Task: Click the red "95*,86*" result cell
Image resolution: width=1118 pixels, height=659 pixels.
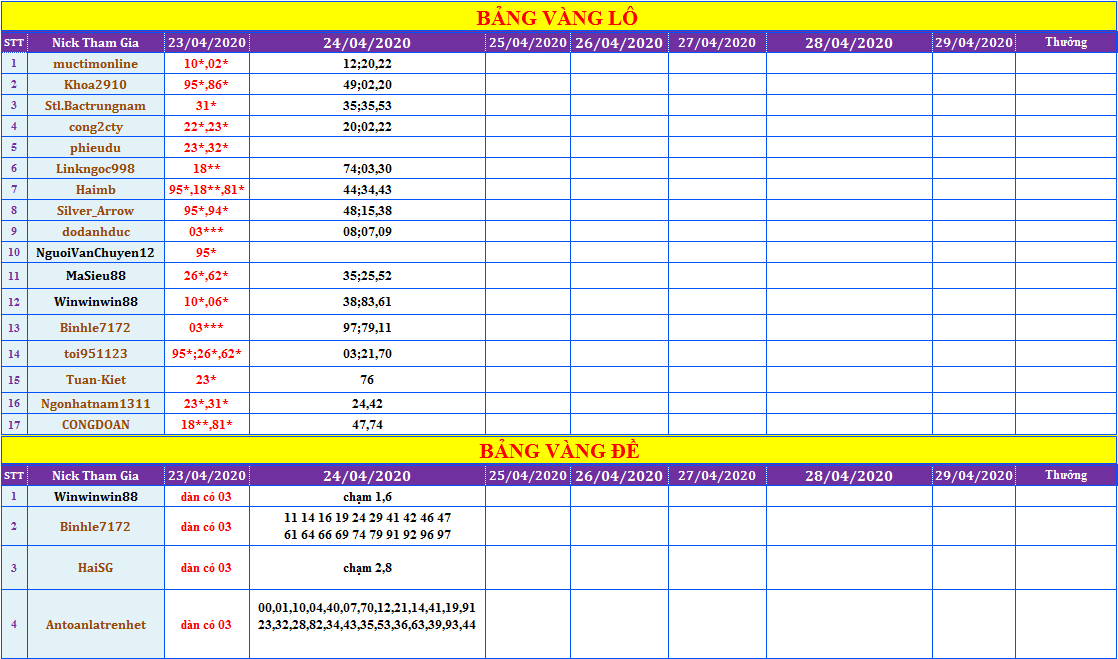Action: click(207, 85)
